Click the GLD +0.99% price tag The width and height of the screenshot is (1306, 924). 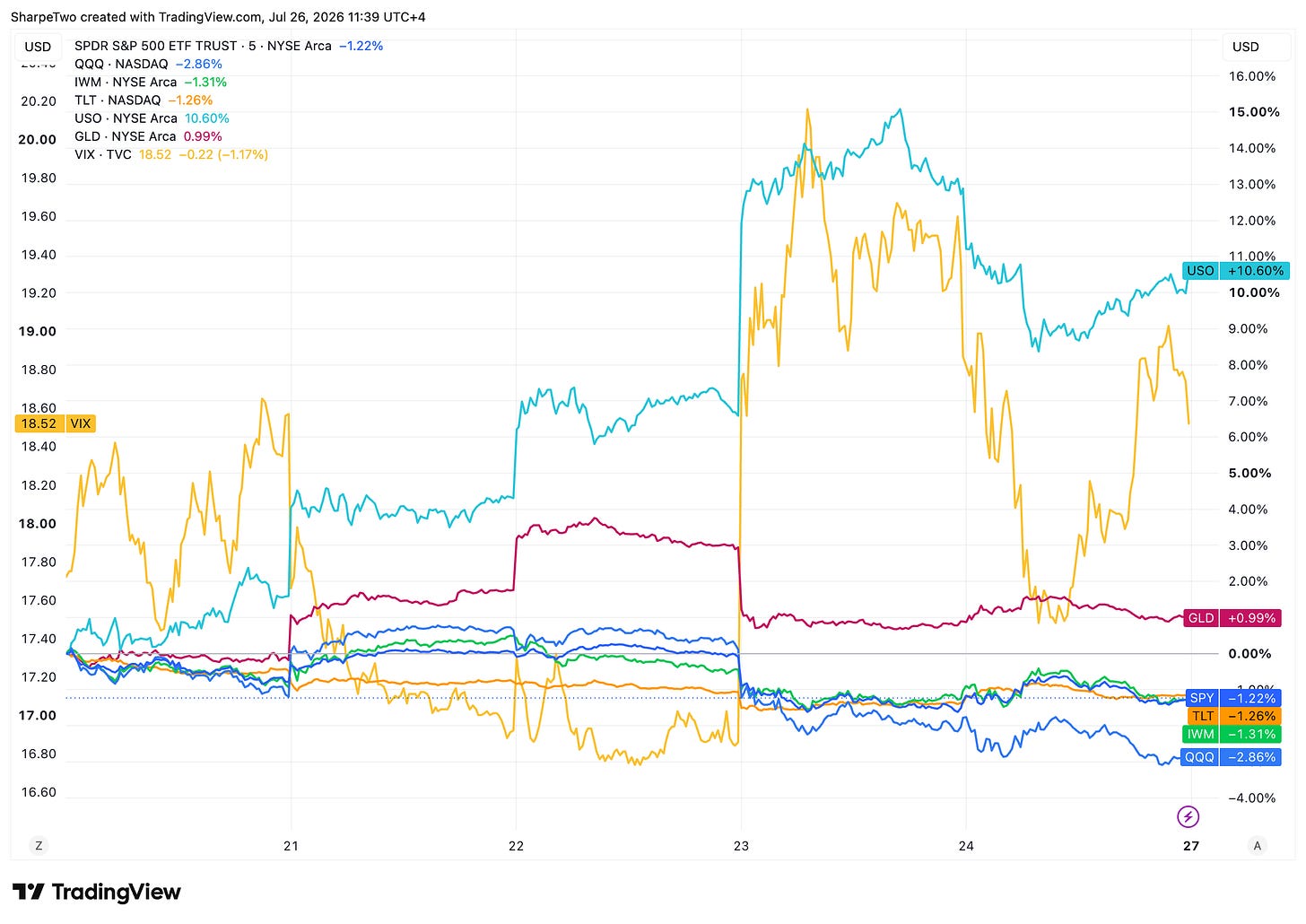coord(1232,617)
